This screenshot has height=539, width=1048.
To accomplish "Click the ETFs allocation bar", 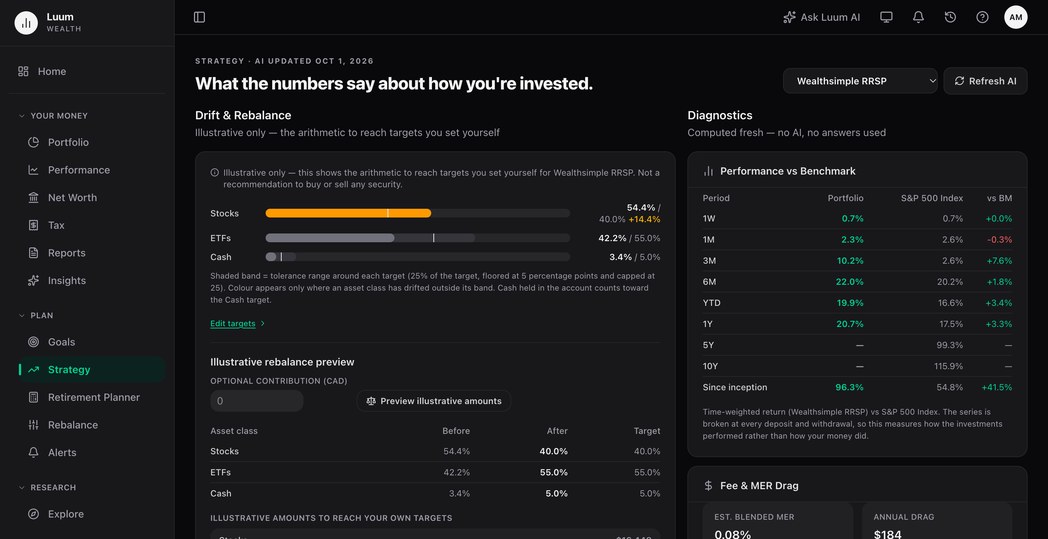I will (x=418, y=238).
